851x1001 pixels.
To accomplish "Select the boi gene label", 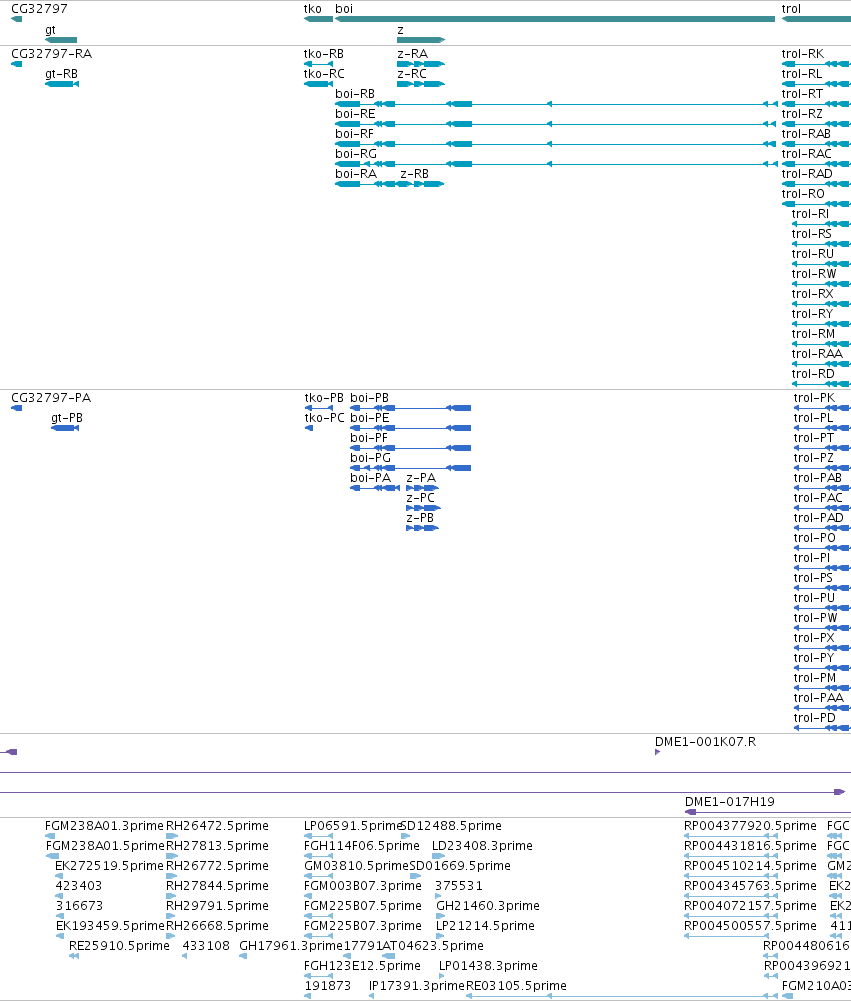I will point(343,9).
